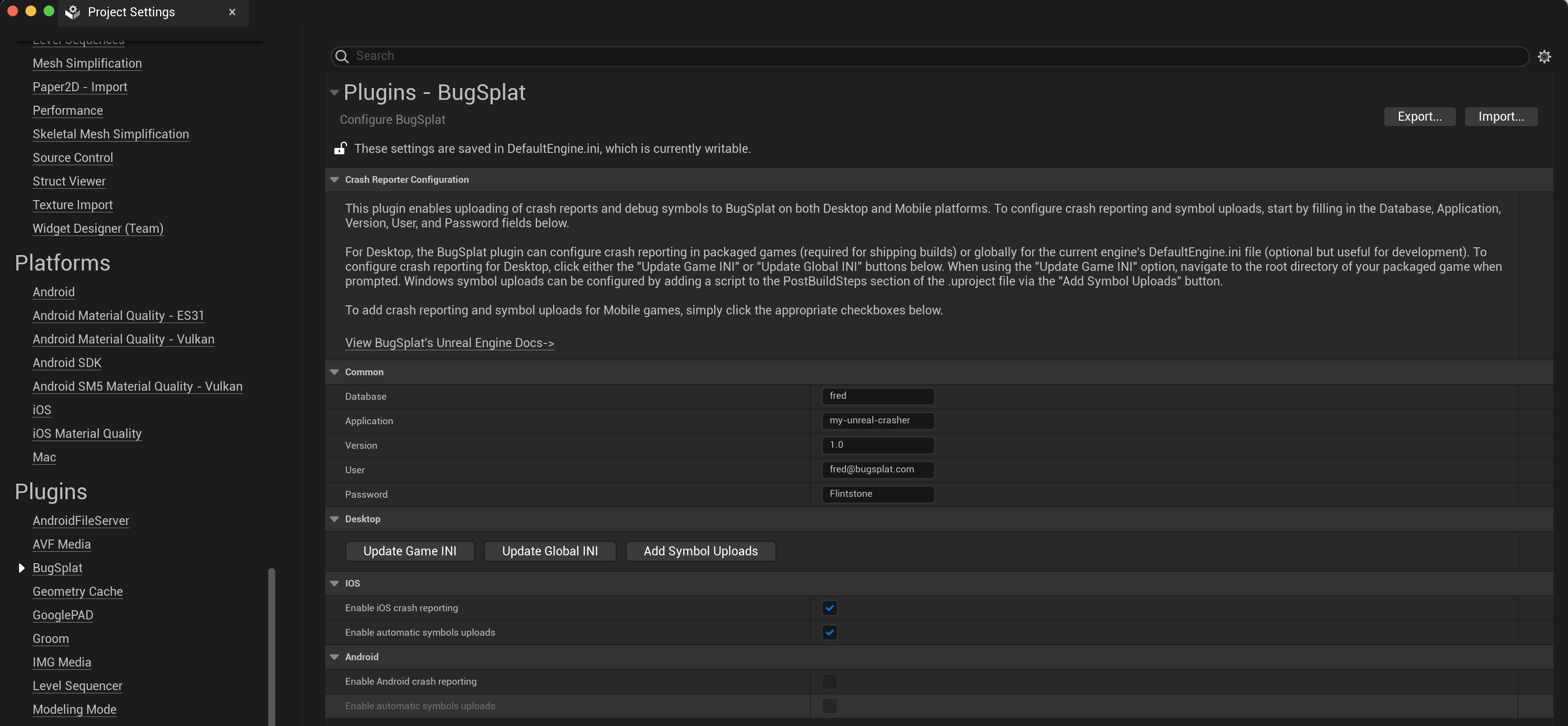
Task: Click Add Symbol Uploads button
Action: [701, 551]
